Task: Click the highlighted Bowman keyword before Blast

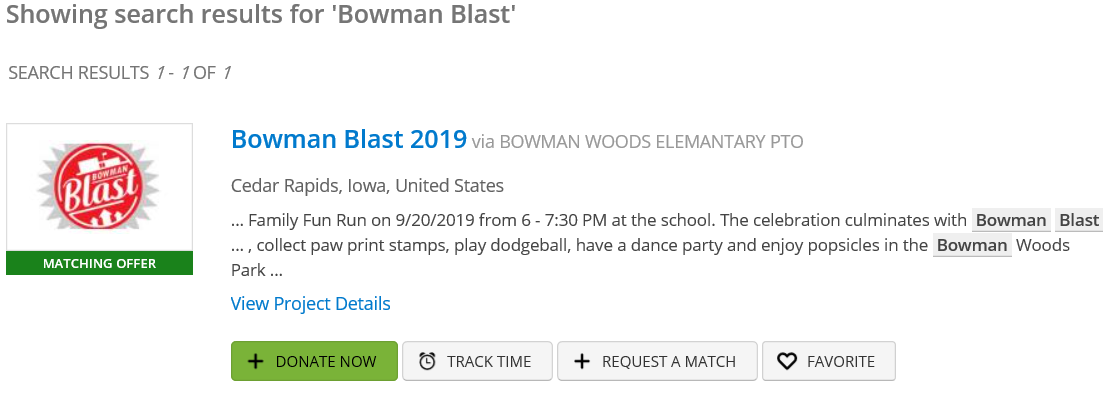Action: point(1011,220)
